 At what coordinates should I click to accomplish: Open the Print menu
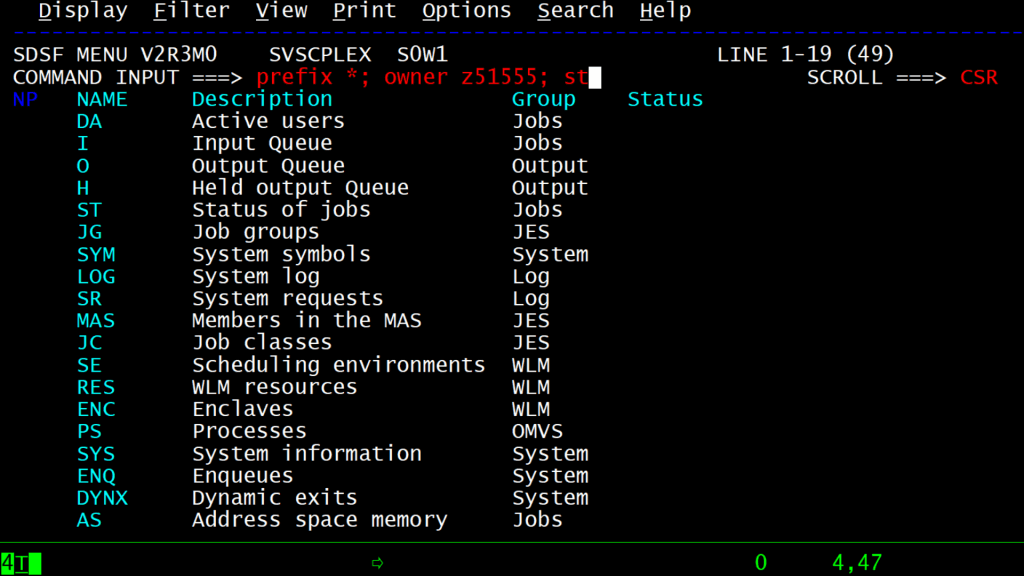(x=364, y=10)
